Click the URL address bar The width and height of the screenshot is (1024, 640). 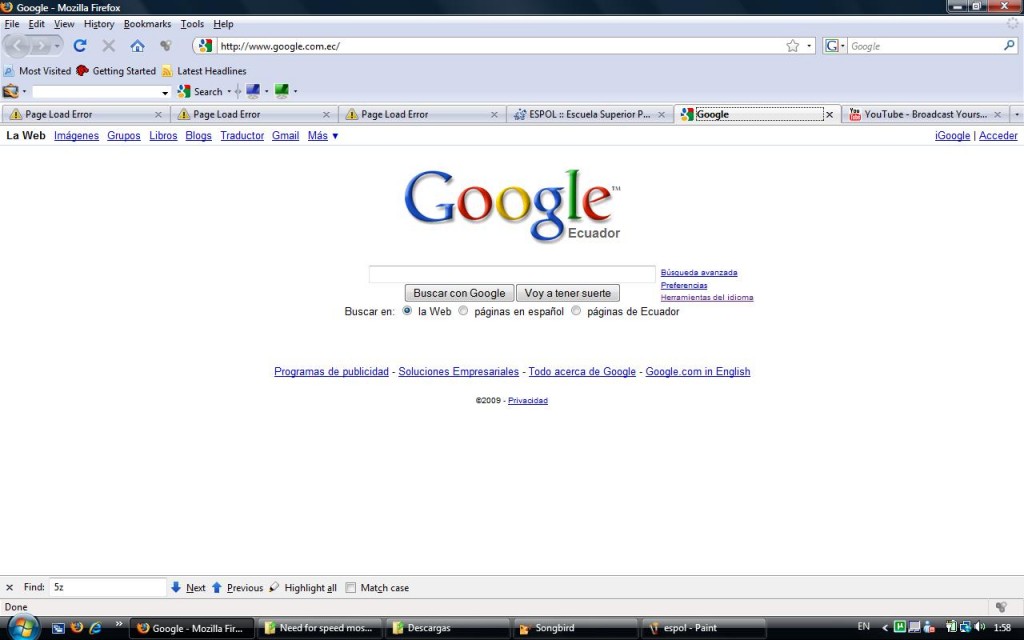click(x=500, y=46)
